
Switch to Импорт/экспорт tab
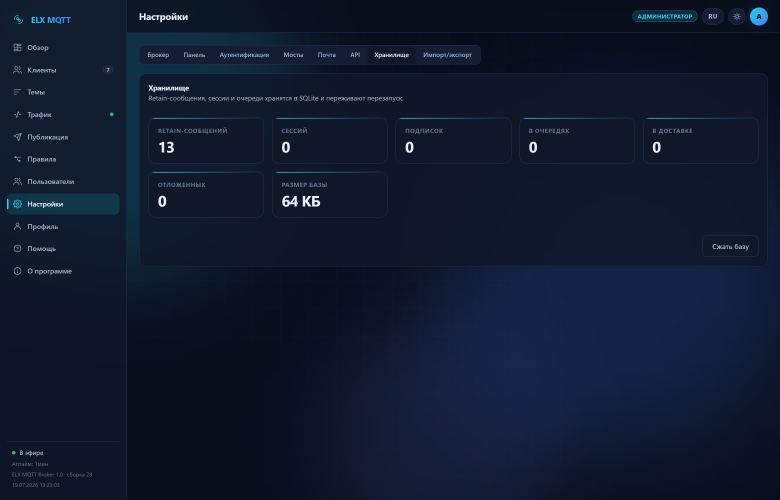447,55
